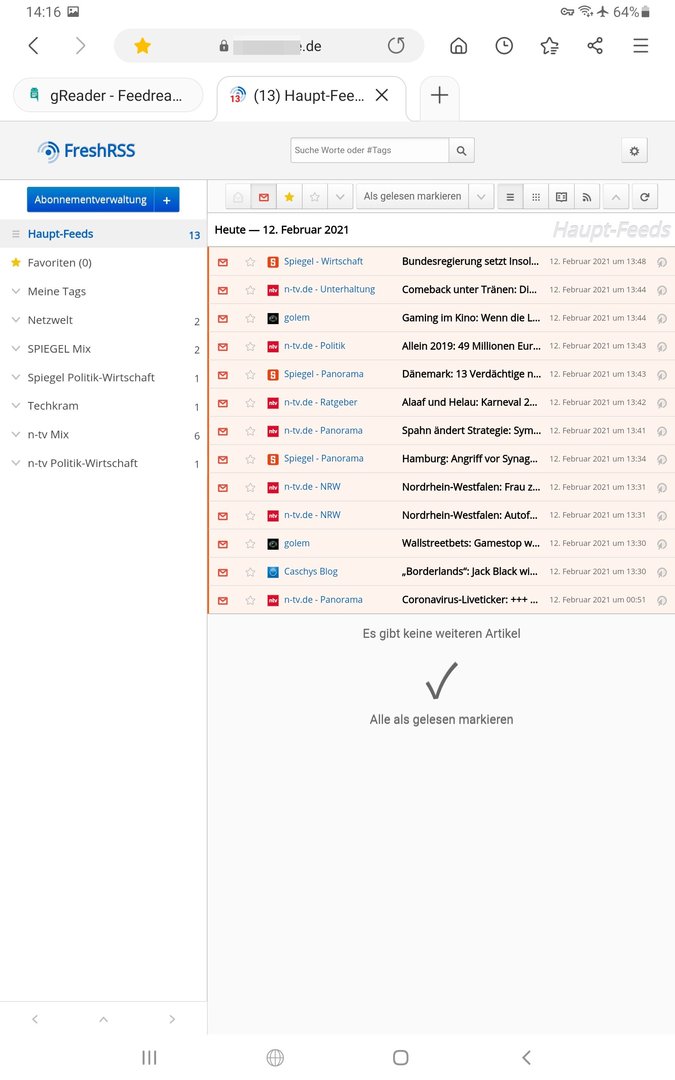Expand the Techkram category
The image size is (675, 1080).
coord(16,406)
